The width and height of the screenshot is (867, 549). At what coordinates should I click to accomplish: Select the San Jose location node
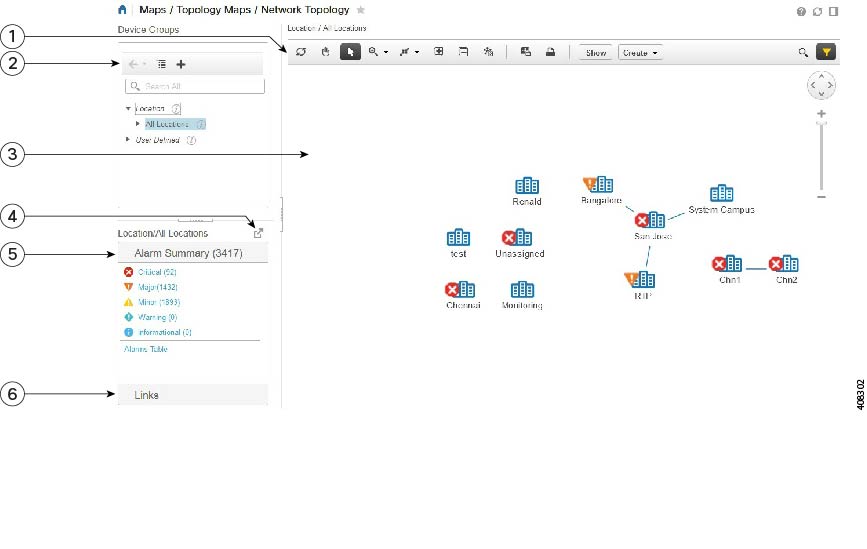[653, 225]
